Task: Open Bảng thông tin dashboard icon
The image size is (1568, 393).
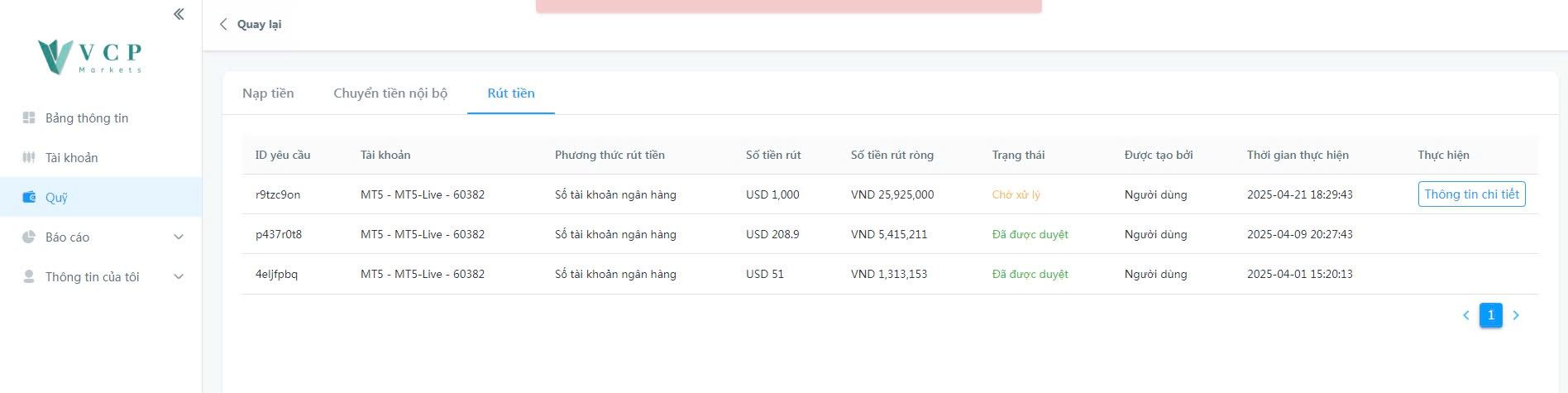Action: (x=29, y=118)
